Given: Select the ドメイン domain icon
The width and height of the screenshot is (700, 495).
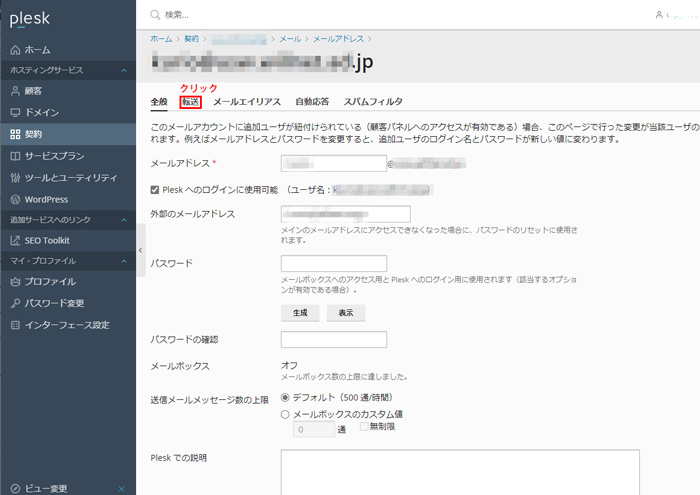Looking at the screenshot, I should pyautogui.click(x=14, y=112).
